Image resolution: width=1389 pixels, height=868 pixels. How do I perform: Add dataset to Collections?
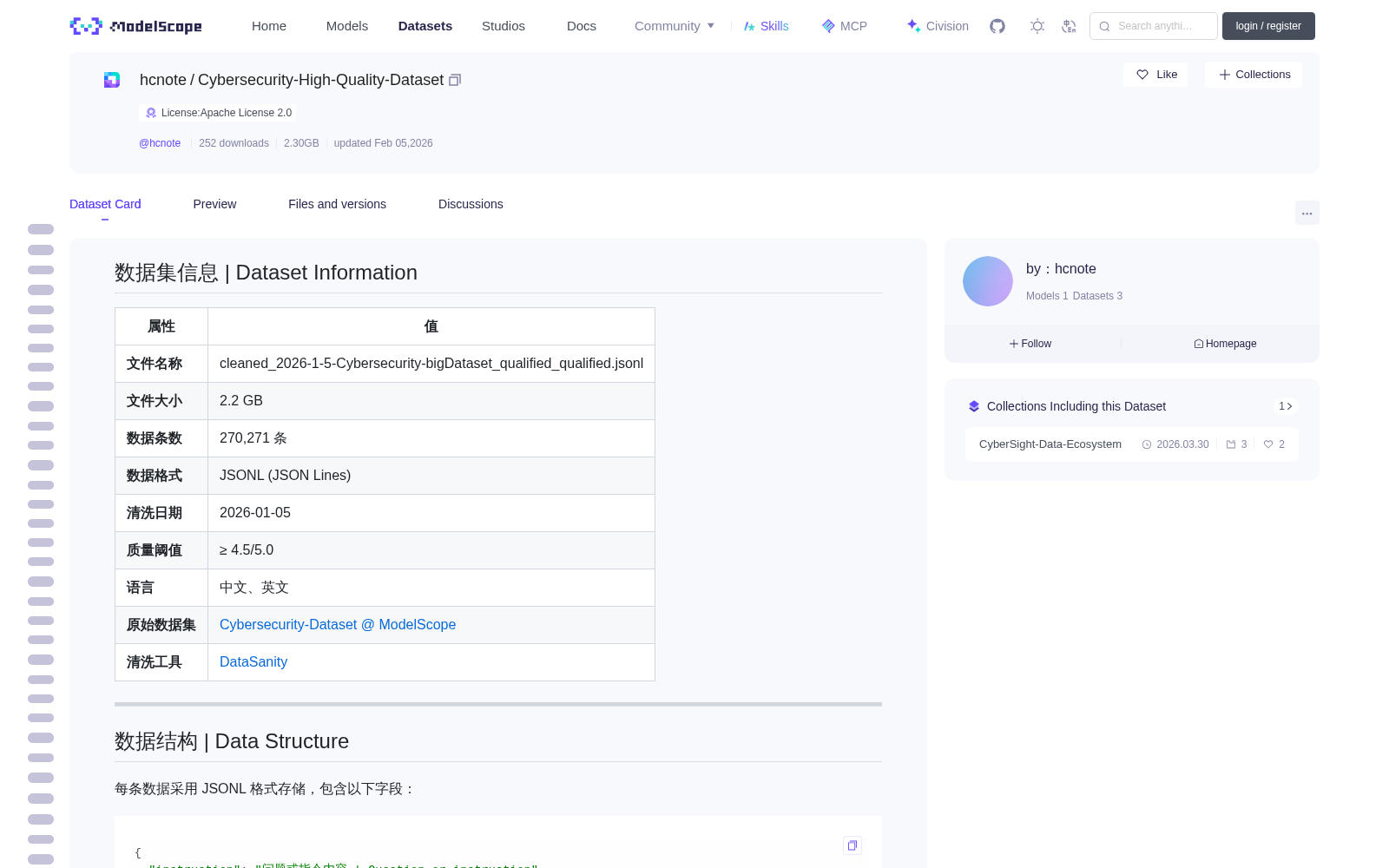click(1254, 75)
